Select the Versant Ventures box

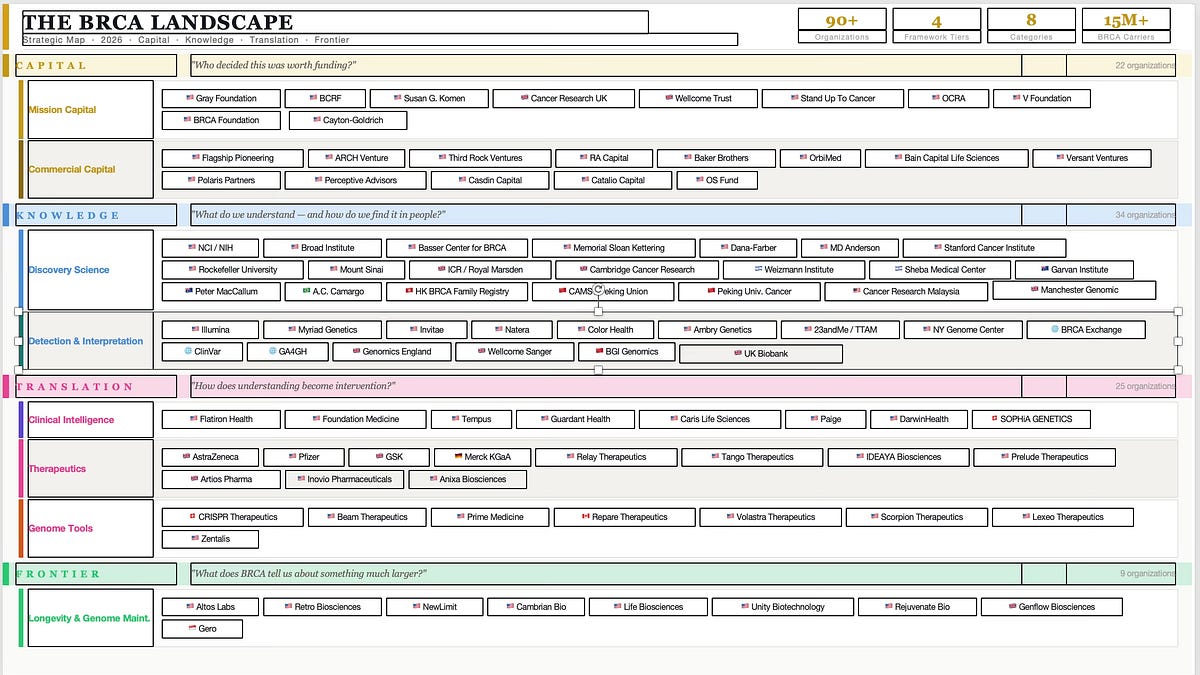pos(1091,158)
